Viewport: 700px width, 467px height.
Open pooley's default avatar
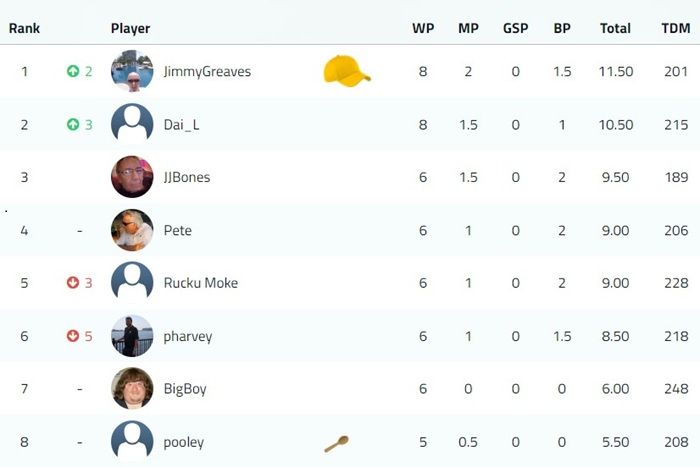point(132,442)
